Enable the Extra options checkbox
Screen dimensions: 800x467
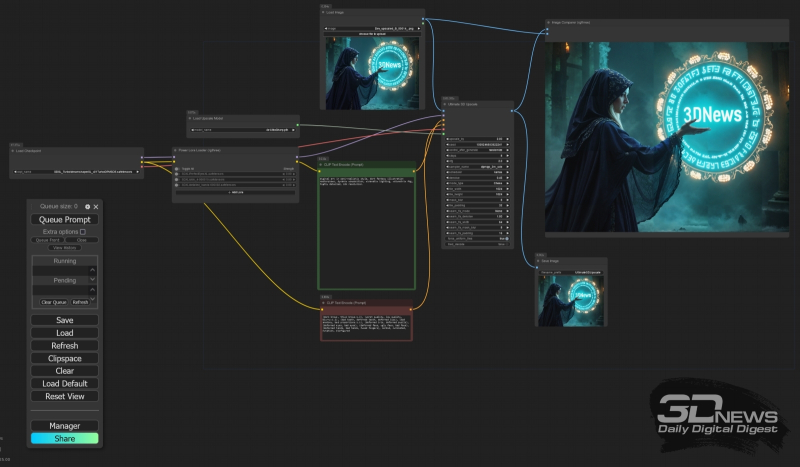[82, 232]
